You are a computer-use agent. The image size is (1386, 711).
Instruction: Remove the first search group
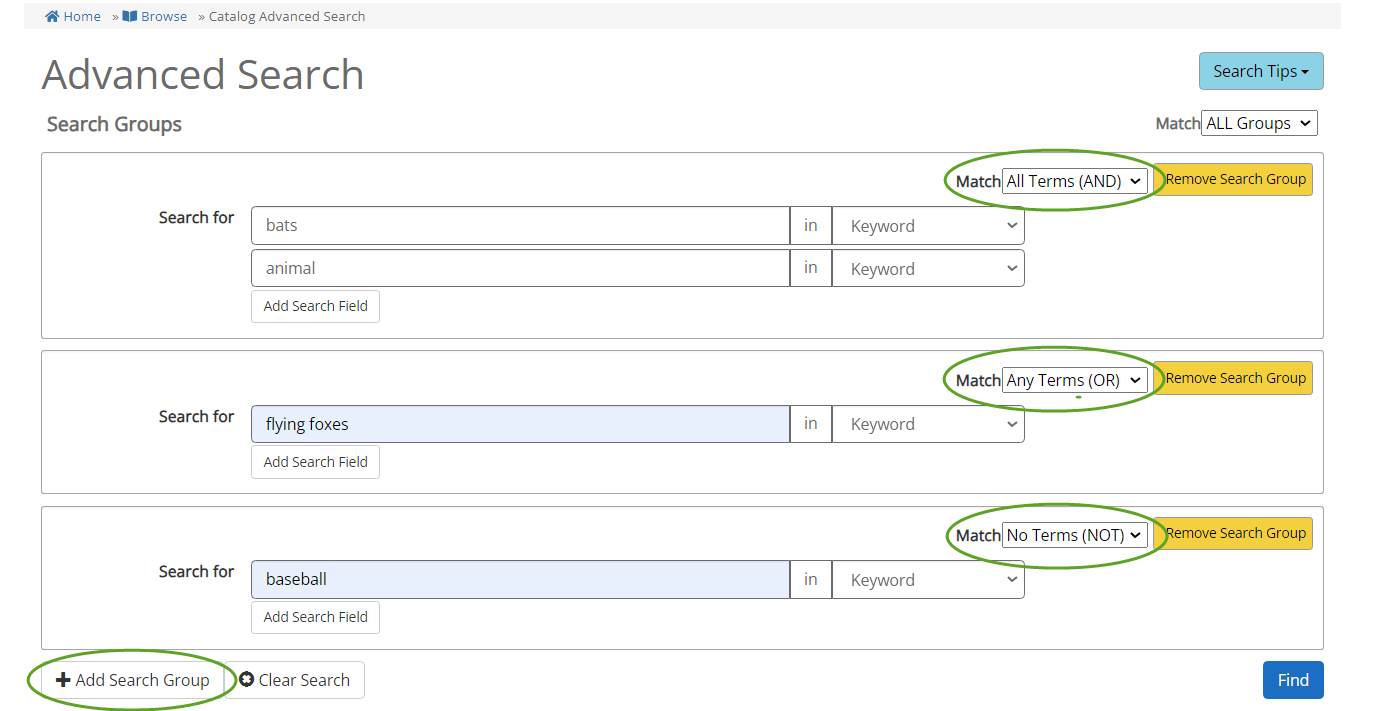(1234, 179)
